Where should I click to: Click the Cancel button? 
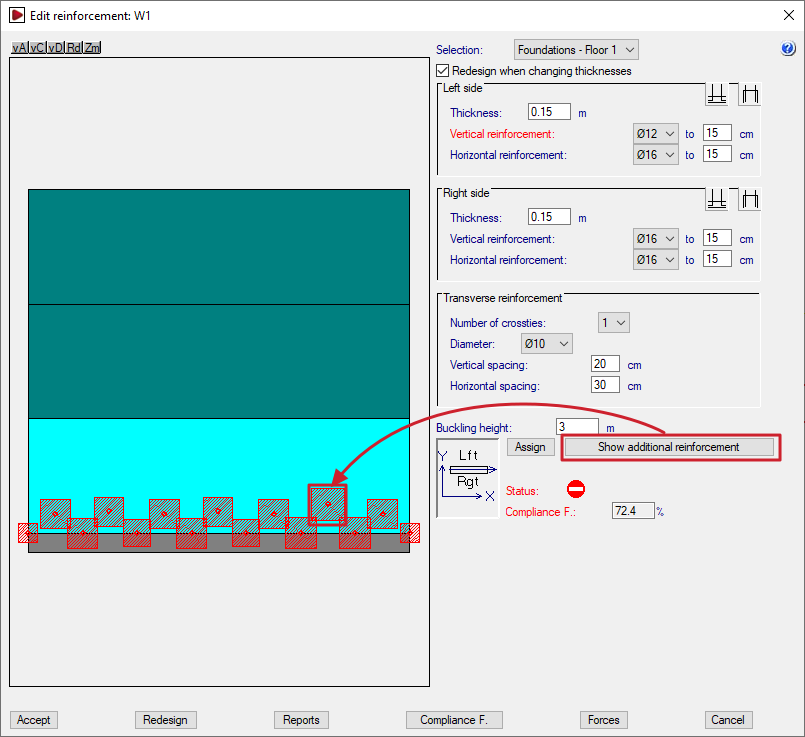728,720
